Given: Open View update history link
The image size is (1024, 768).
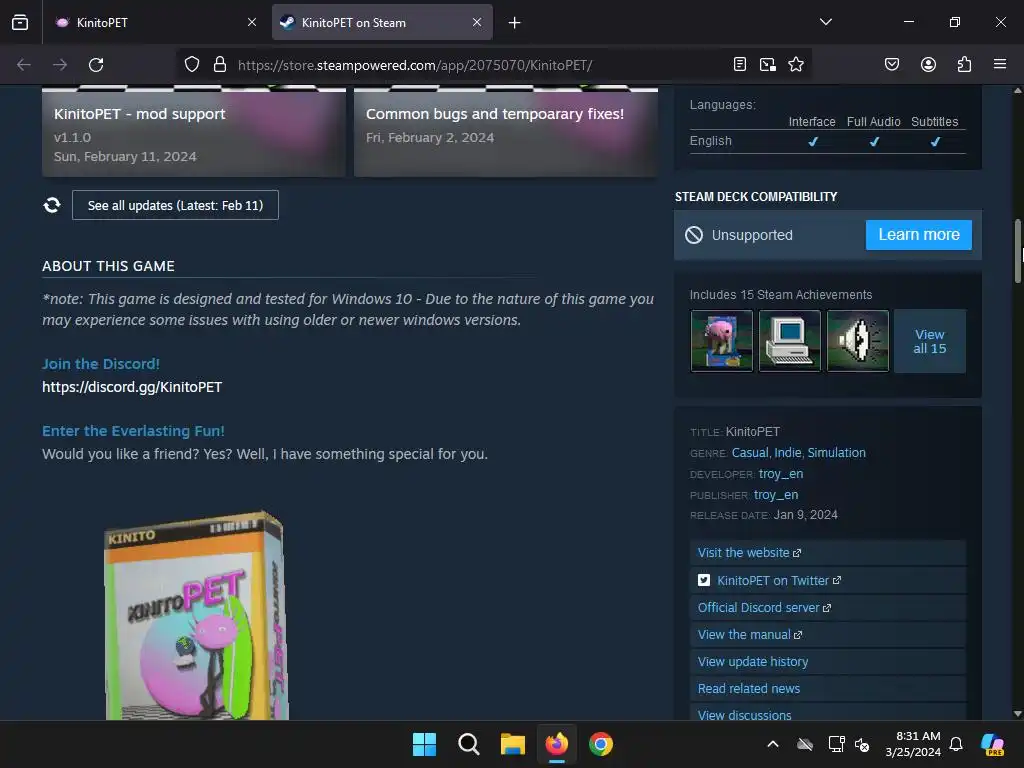Looking at the screenshot, I should coord(827,662).
